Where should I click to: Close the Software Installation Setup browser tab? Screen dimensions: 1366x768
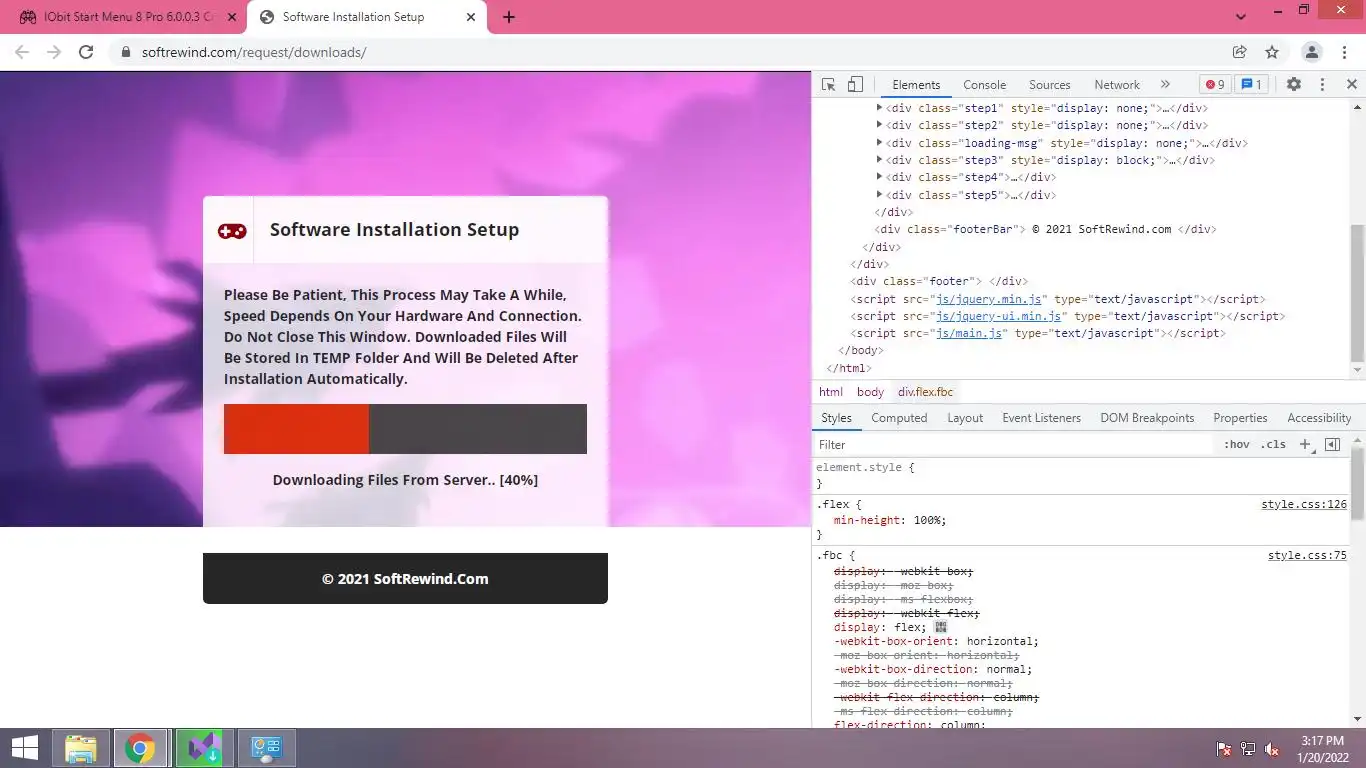tap(471, 17)
